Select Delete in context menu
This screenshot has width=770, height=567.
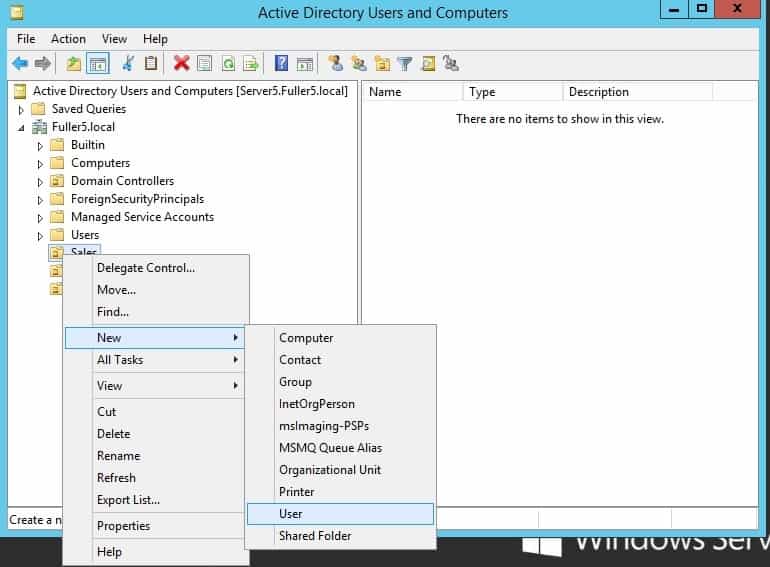click(x=154, y=434)
